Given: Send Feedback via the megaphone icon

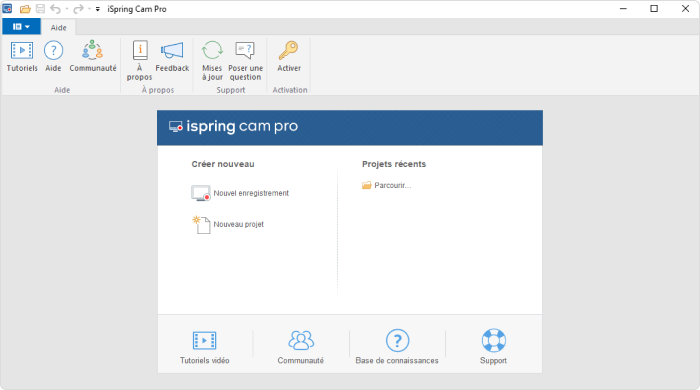Looking at the screenshot, I should point(172,56).
